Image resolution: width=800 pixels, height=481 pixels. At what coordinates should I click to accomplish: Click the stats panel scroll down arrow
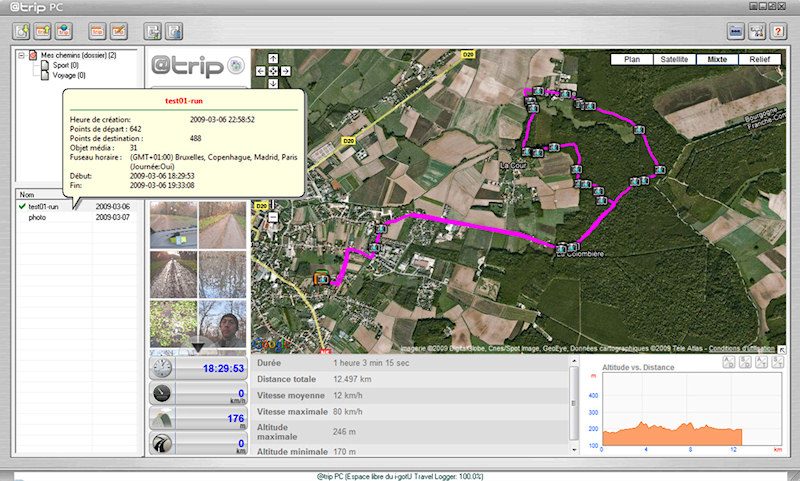pos(574,450)
